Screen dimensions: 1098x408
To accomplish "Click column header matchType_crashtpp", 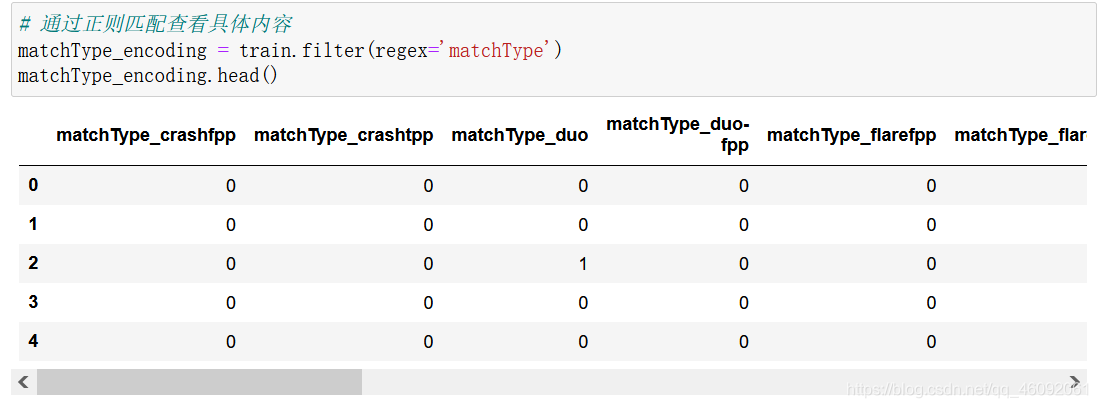I will pos(343,135).
